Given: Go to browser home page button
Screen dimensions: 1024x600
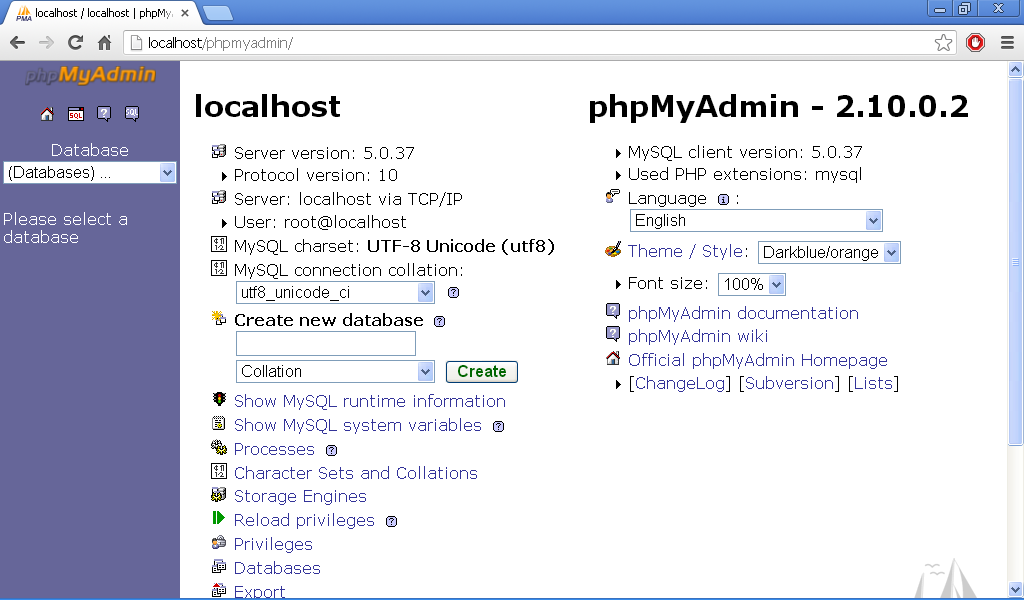Looking at the screenshot, I should [104, 43].
